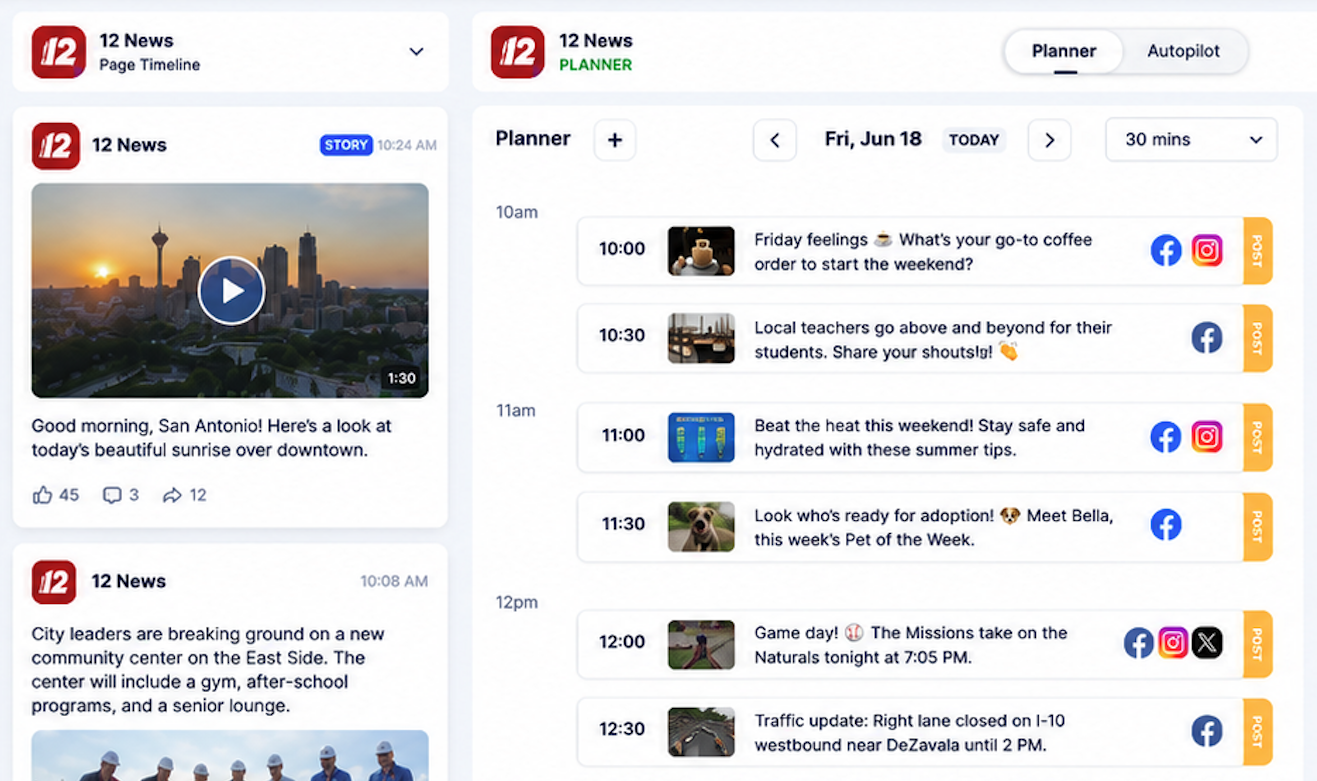Click "Game day! The Missions" post text
Screen dimensions: 1317x781
pos(911,645)
